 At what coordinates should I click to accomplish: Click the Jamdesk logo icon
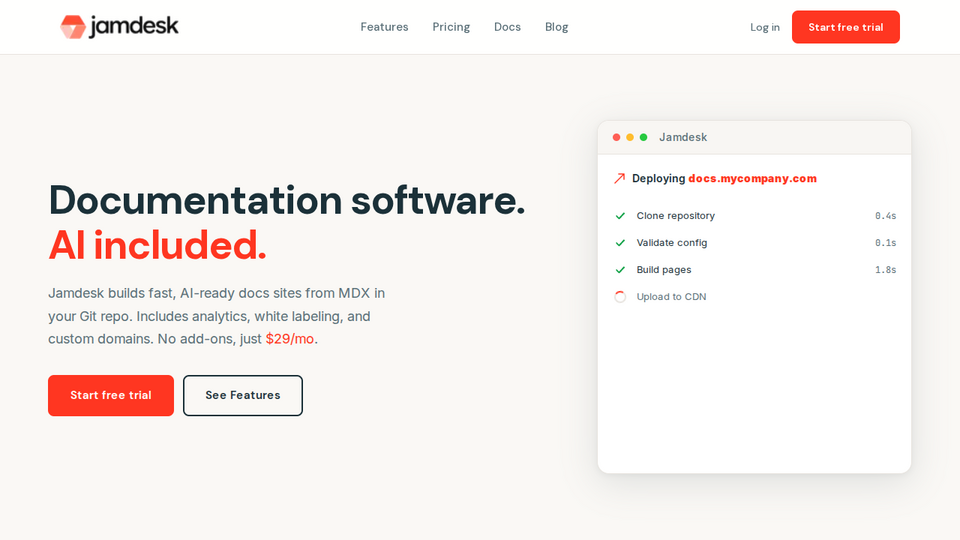73,27
